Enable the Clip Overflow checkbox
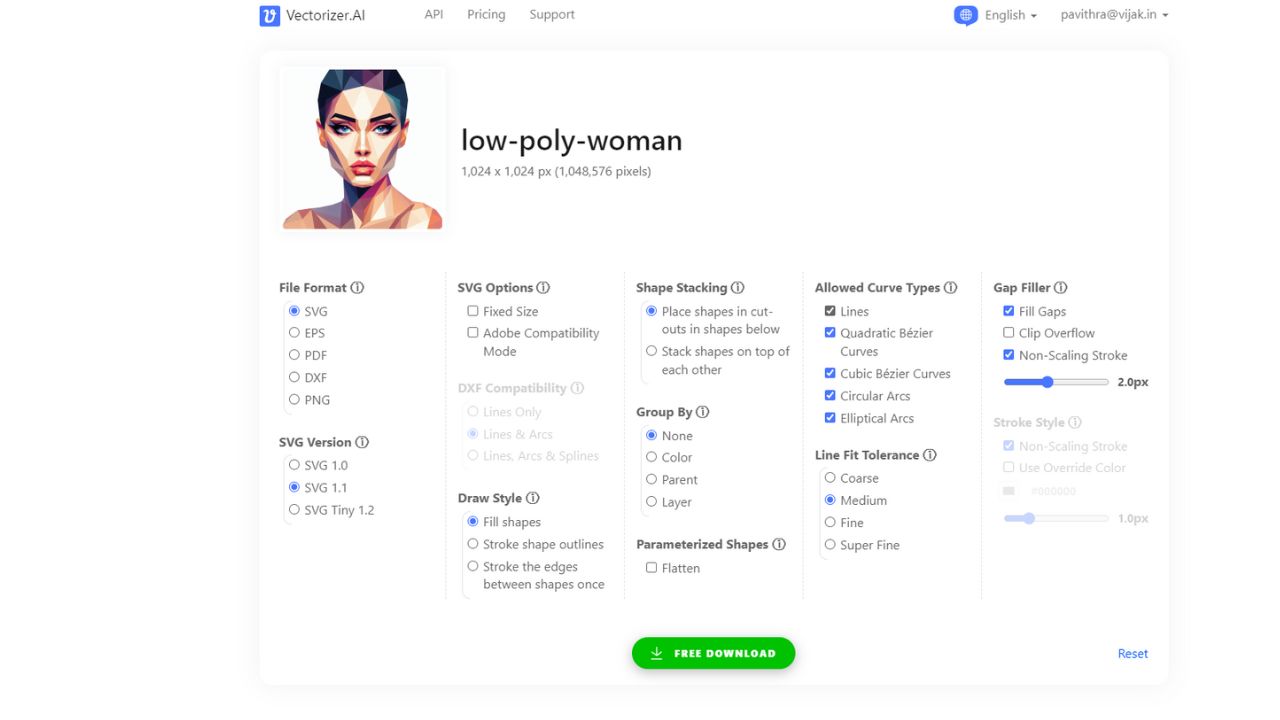Screen dimensions: 1280x720 coord(1009,333)
